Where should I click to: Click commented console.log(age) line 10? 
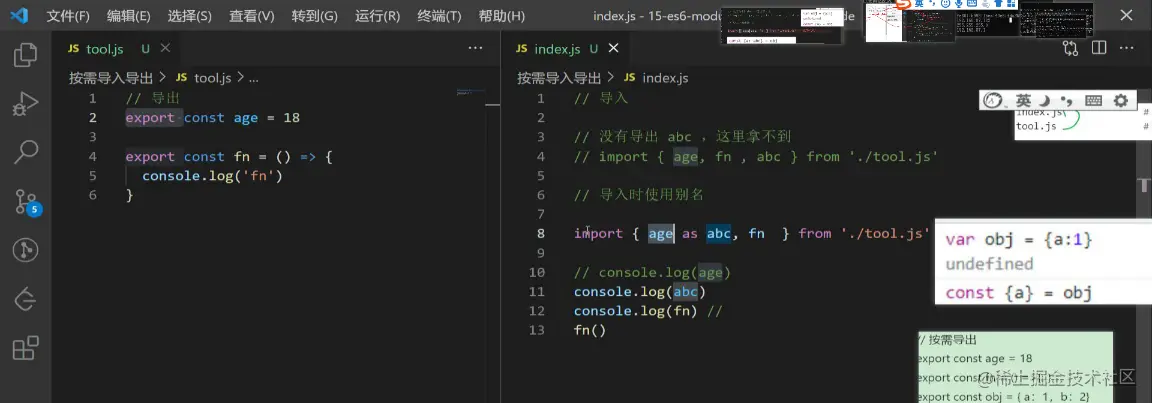click(652, 272)
